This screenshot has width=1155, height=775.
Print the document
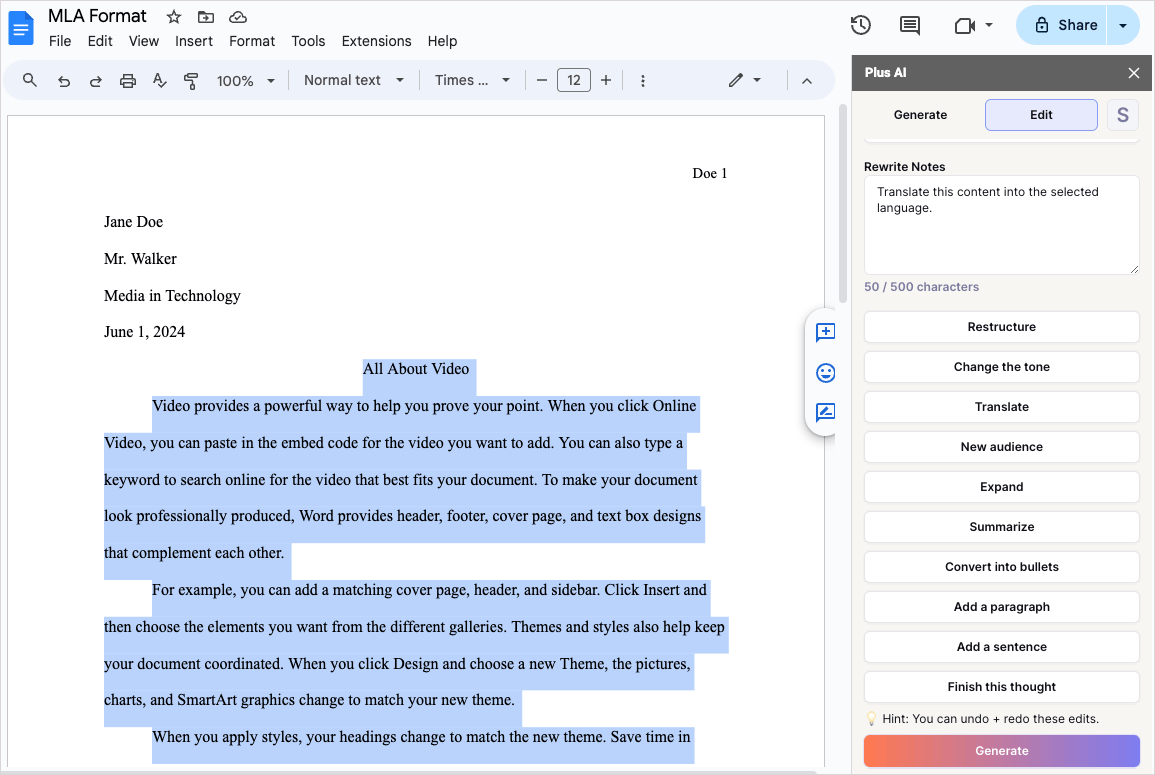tap(128, 81)
